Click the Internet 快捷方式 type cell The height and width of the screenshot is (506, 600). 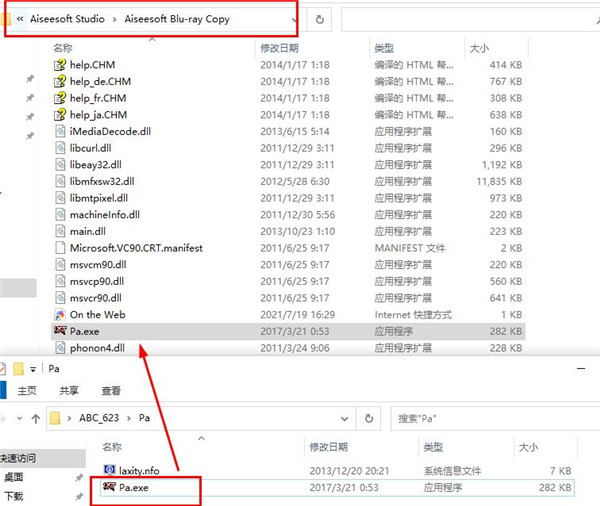coord(413,315)
